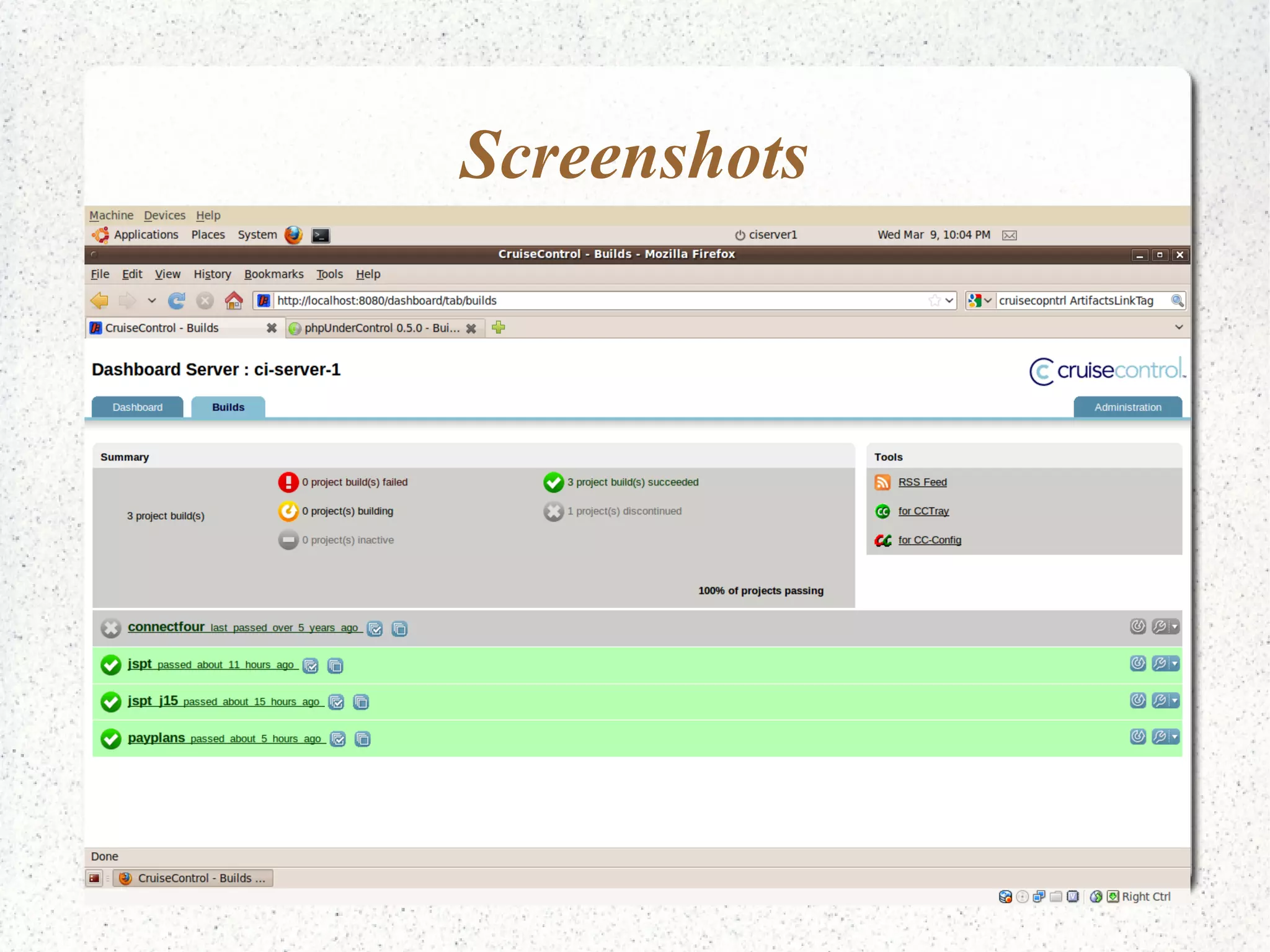This screenshot has width=1270, height=952.
Task: Open the Places menu in GNOME panel
Action: pos(208,235)
